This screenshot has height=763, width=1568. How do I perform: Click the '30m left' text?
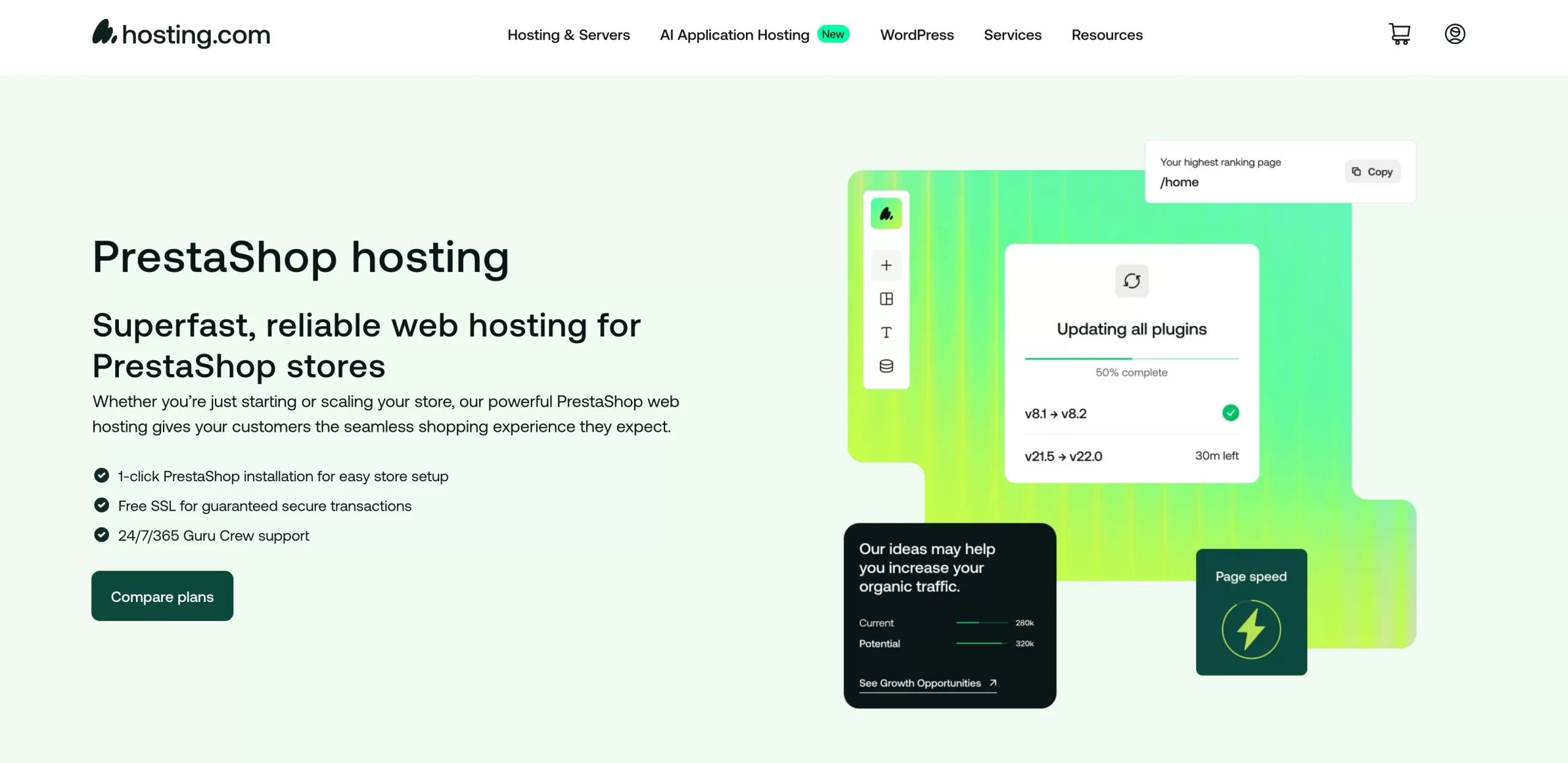click(x=1216, y=456)
